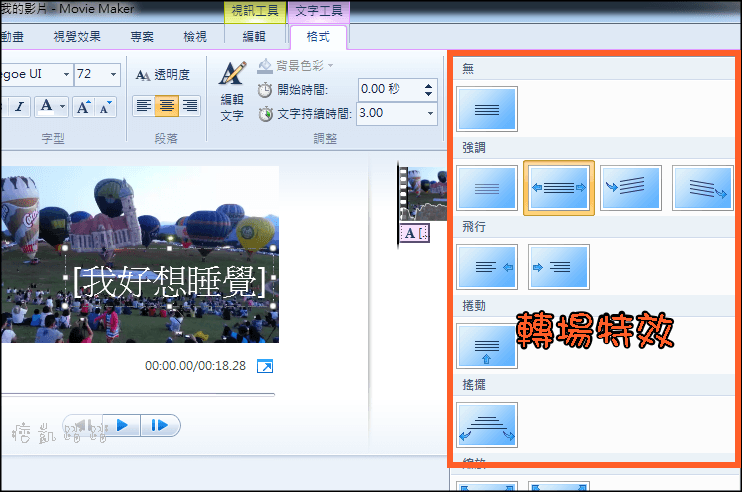The image size is (742, 492).
Task: Apply fly in from left effect
Action: click(559, 267)
